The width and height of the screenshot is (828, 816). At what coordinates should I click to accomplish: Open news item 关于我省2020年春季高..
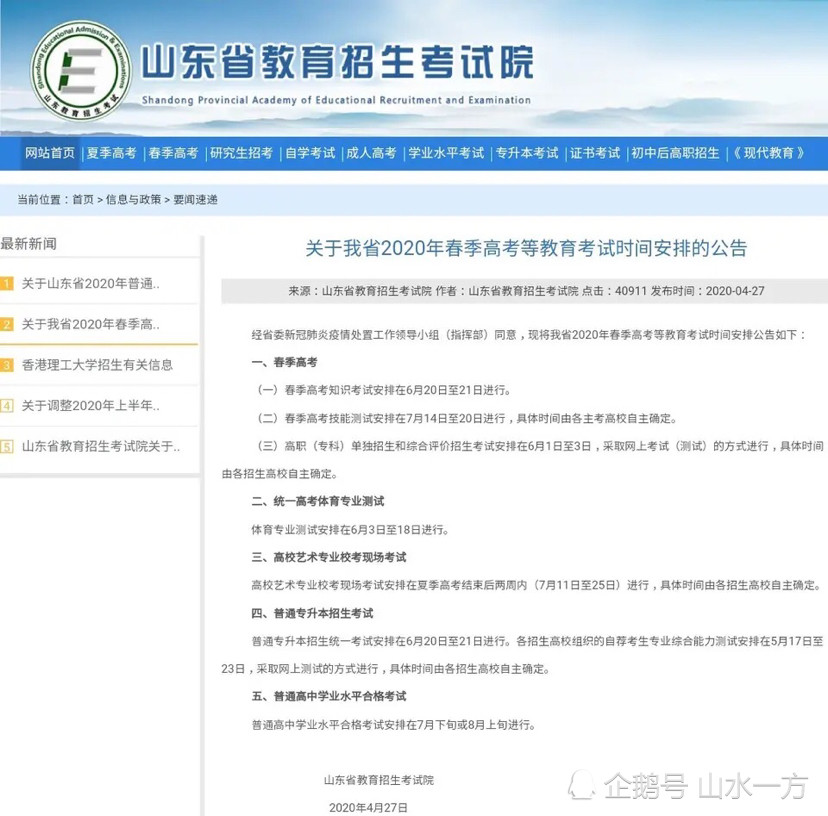pos(90,324)
